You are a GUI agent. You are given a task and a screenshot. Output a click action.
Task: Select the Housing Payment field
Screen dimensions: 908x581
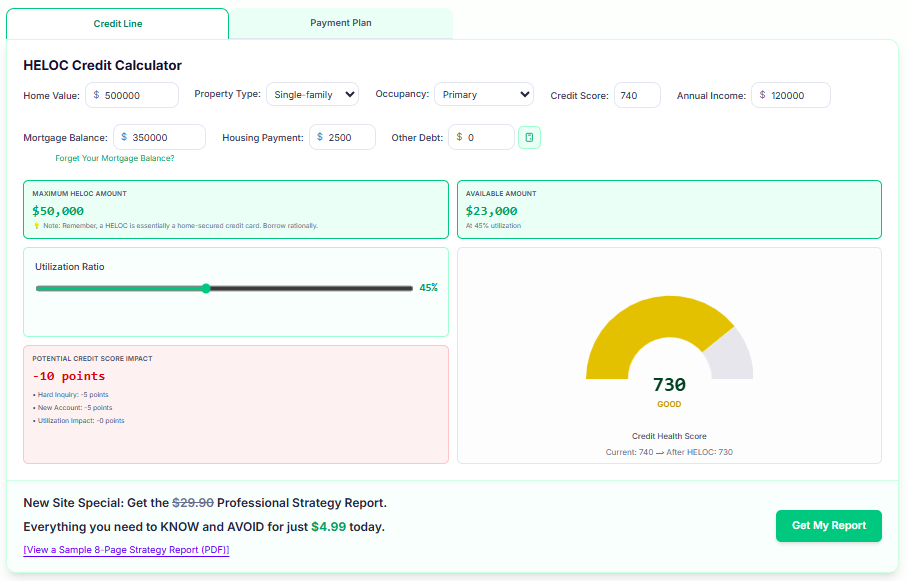coord(342,136)
